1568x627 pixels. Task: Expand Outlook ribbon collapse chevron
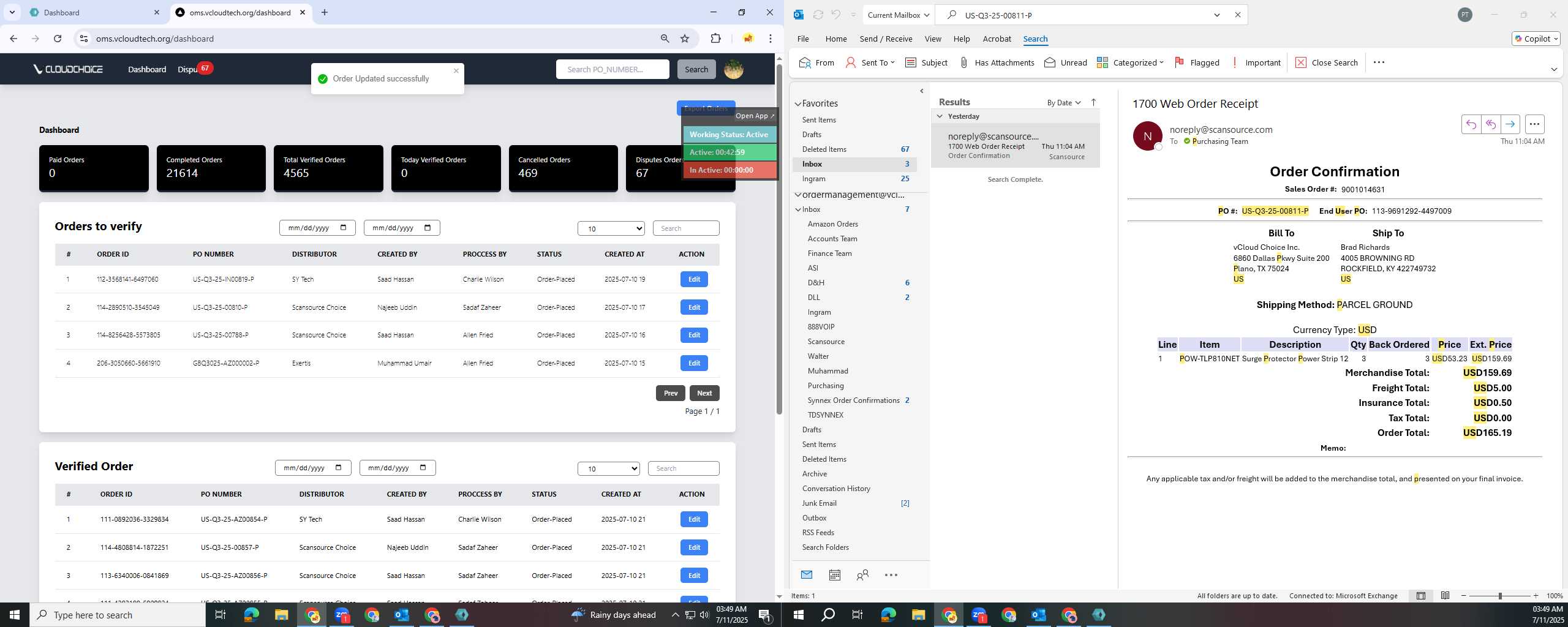tap(1554, 69)
